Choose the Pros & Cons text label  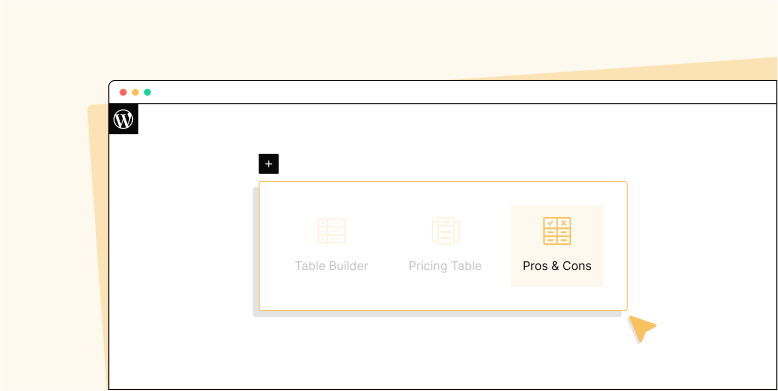[x=557, y=266]
